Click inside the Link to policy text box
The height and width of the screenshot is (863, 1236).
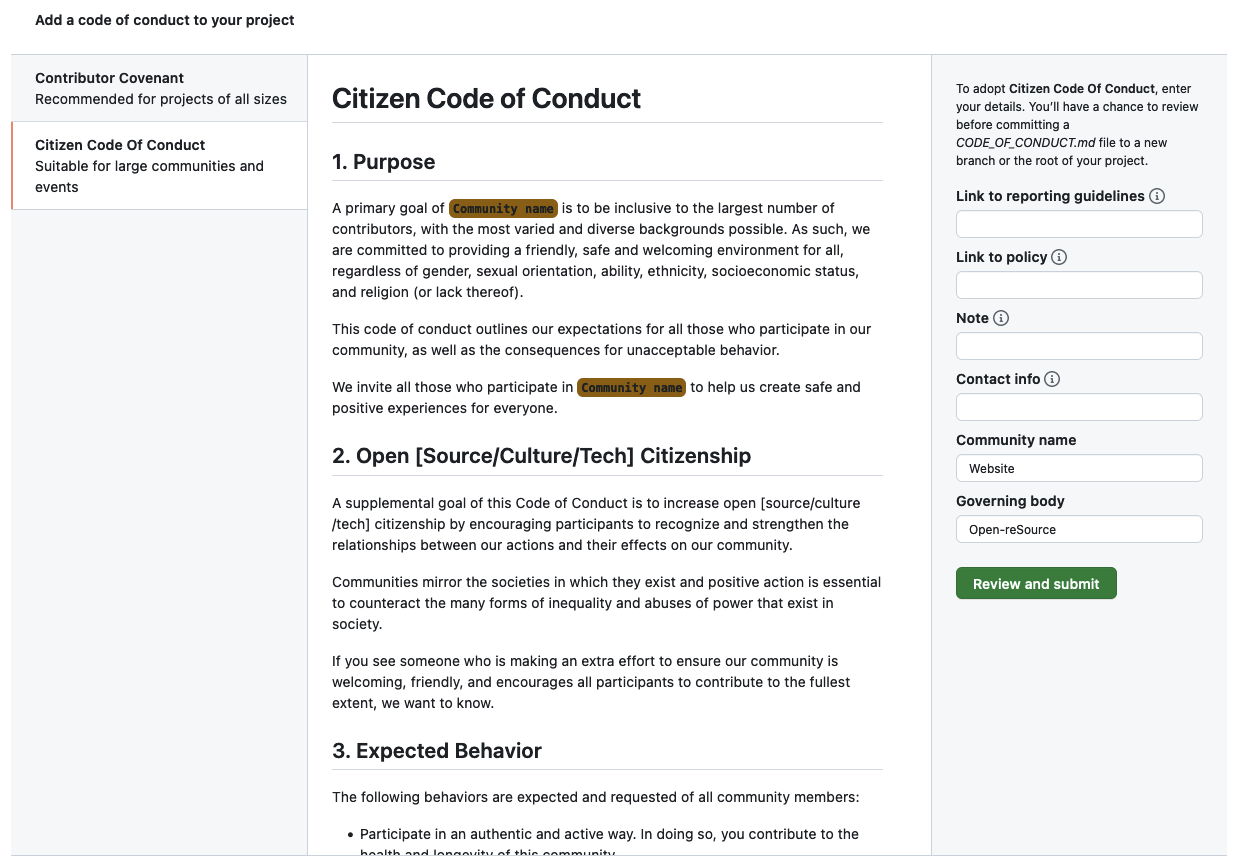click(1078, 285)
